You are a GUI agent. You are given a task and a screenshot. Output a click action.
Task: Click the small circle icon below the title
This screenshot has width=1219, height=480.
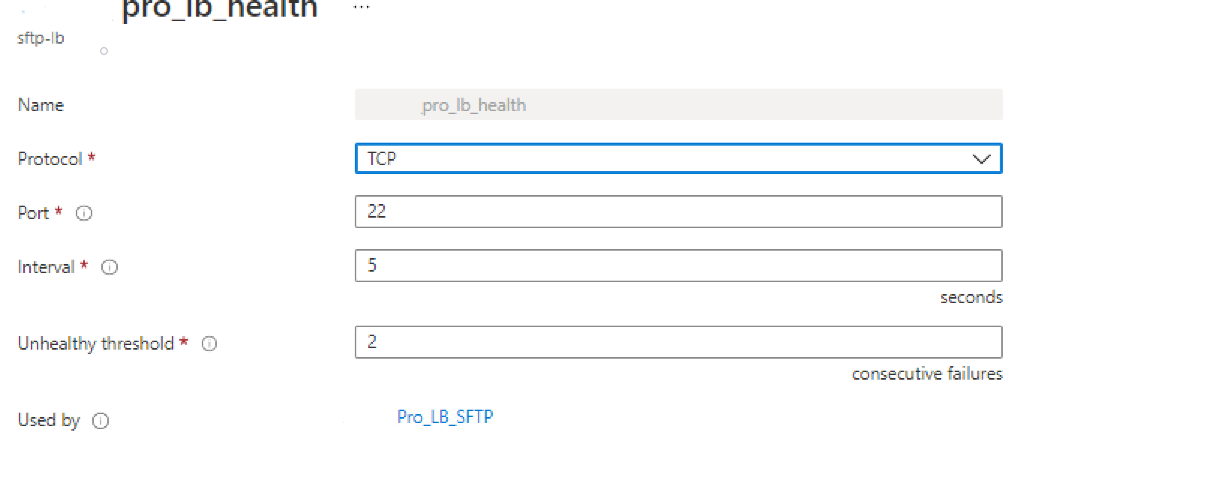pos(104,50)
